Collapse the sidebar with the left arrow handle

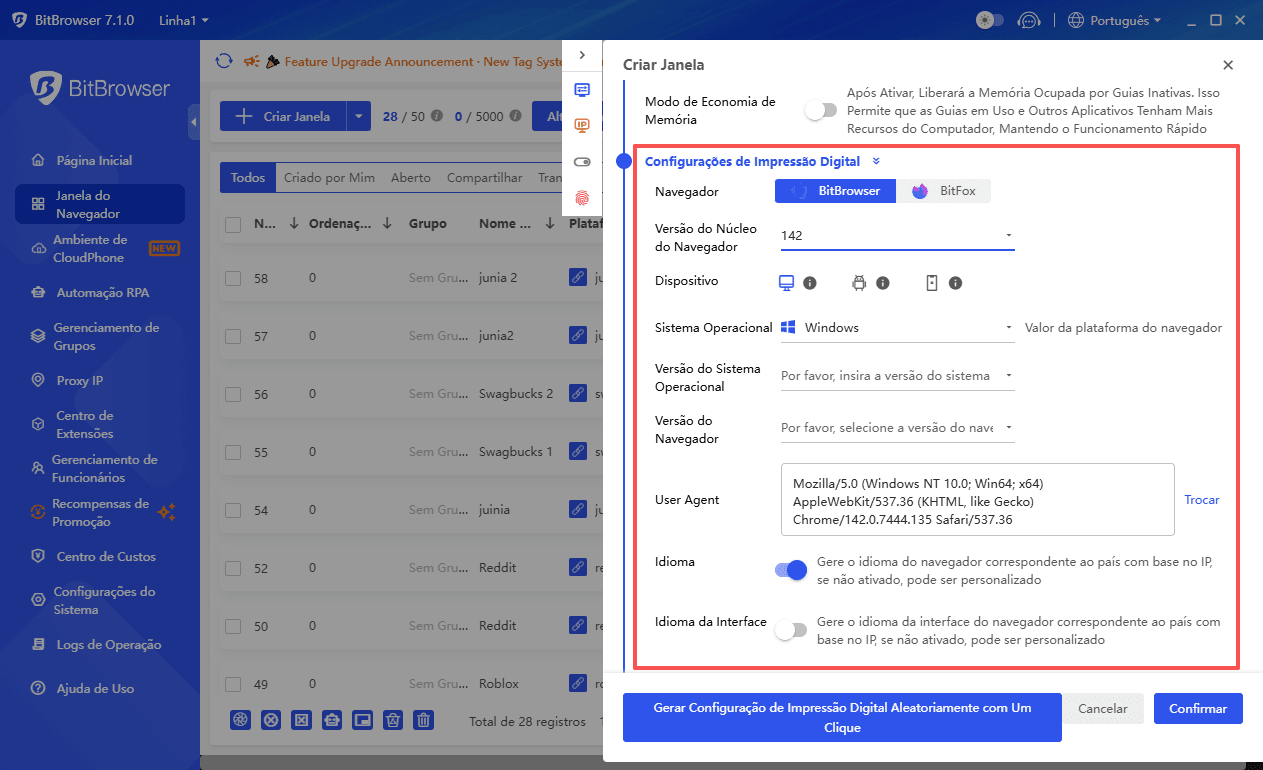tap(193, 122)
